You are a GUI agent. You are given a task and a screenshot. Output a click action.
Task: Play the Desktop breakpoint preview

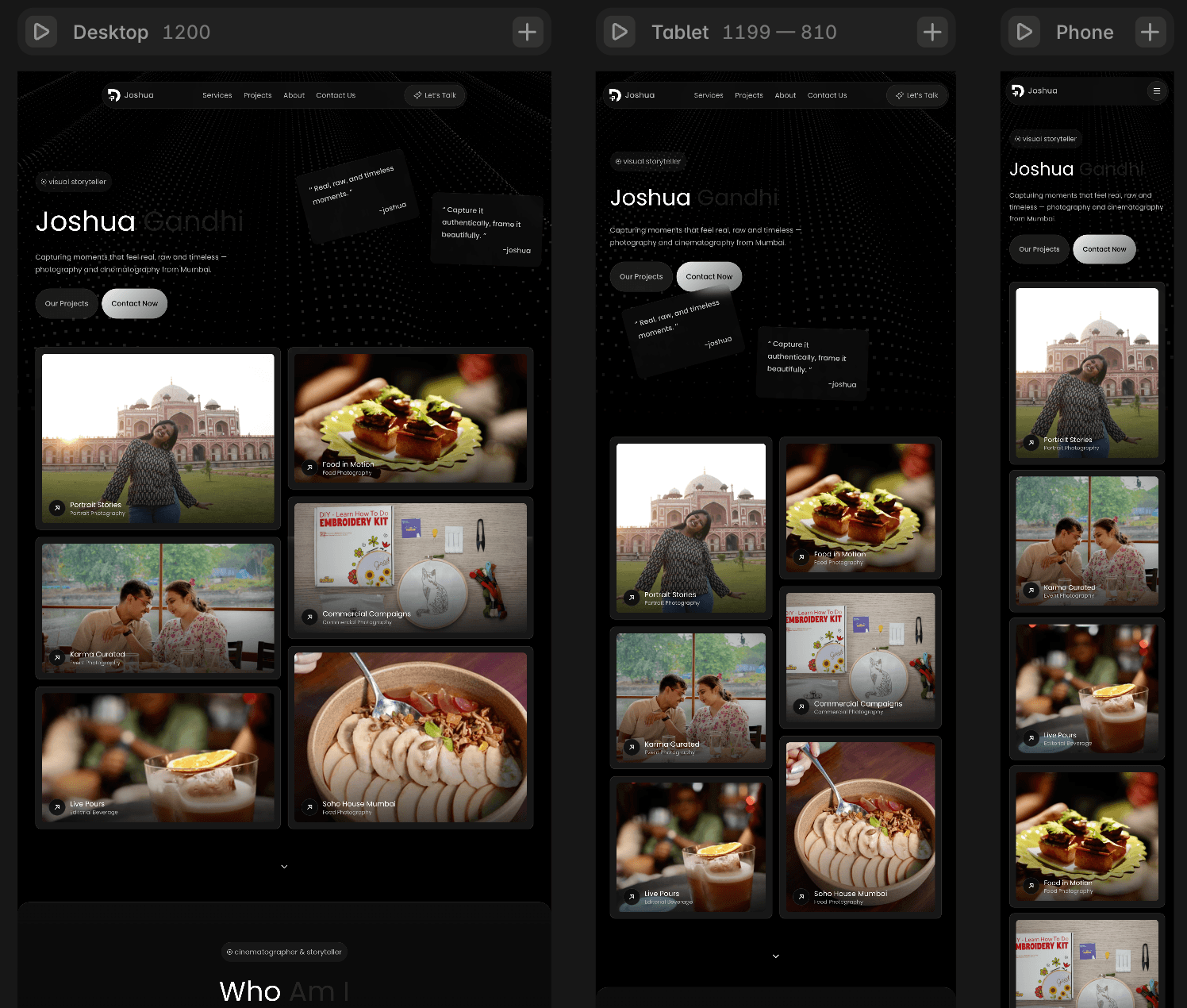pos(41,32)
